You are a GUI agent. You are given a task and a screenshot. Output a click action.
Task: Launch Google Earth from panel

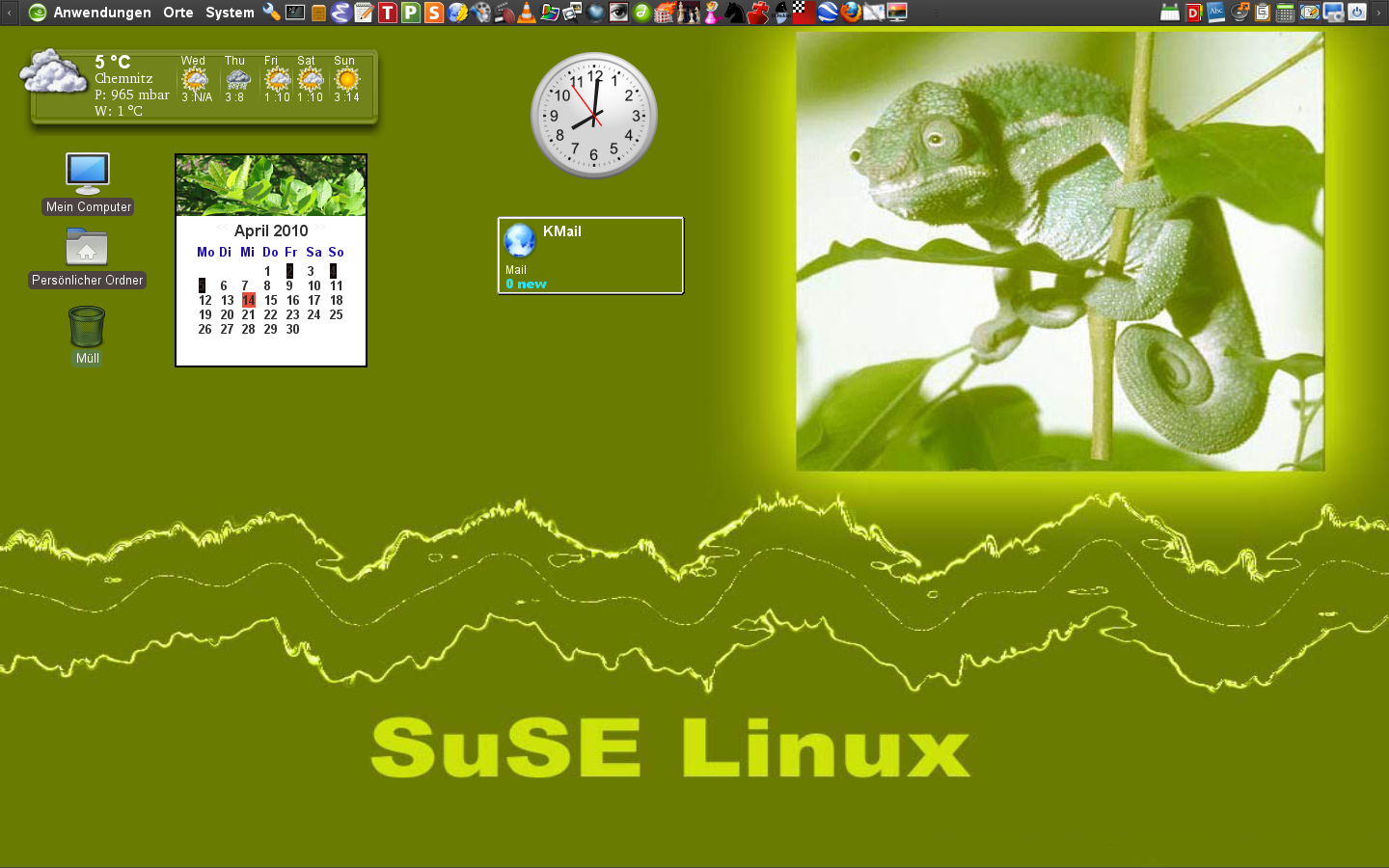click(x=828, y=13)
